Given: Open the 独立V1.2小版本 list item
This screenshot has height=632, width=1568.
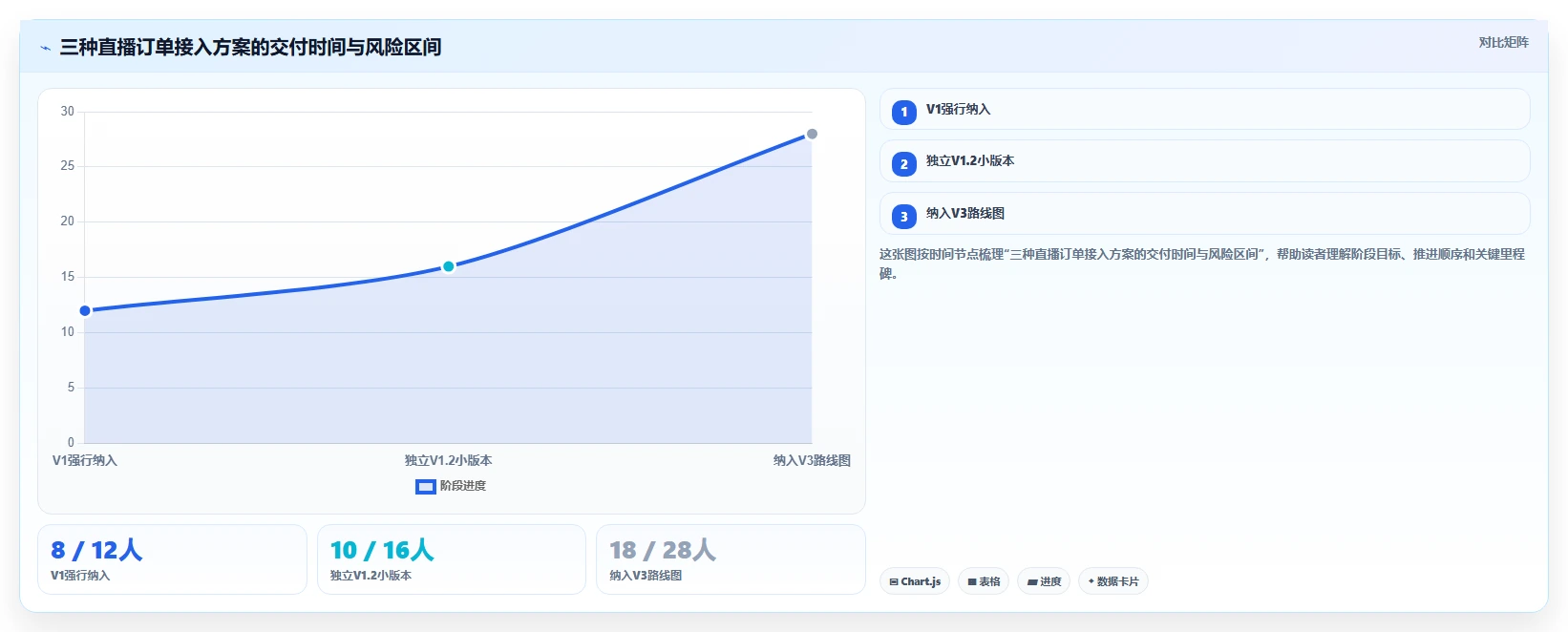Looking at the screenshot, I should [x=1204, y=161].
